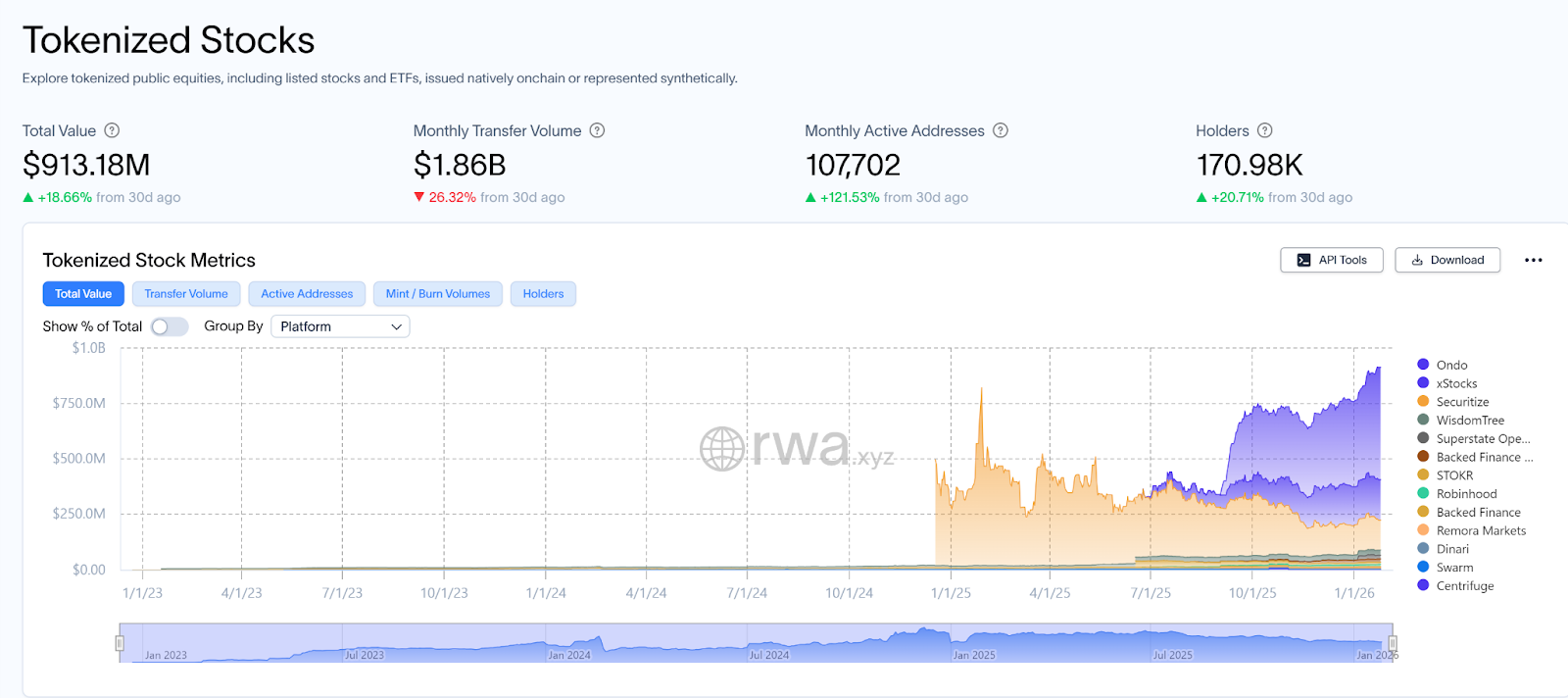Open the three-dot more options menu

point(1534,260)
